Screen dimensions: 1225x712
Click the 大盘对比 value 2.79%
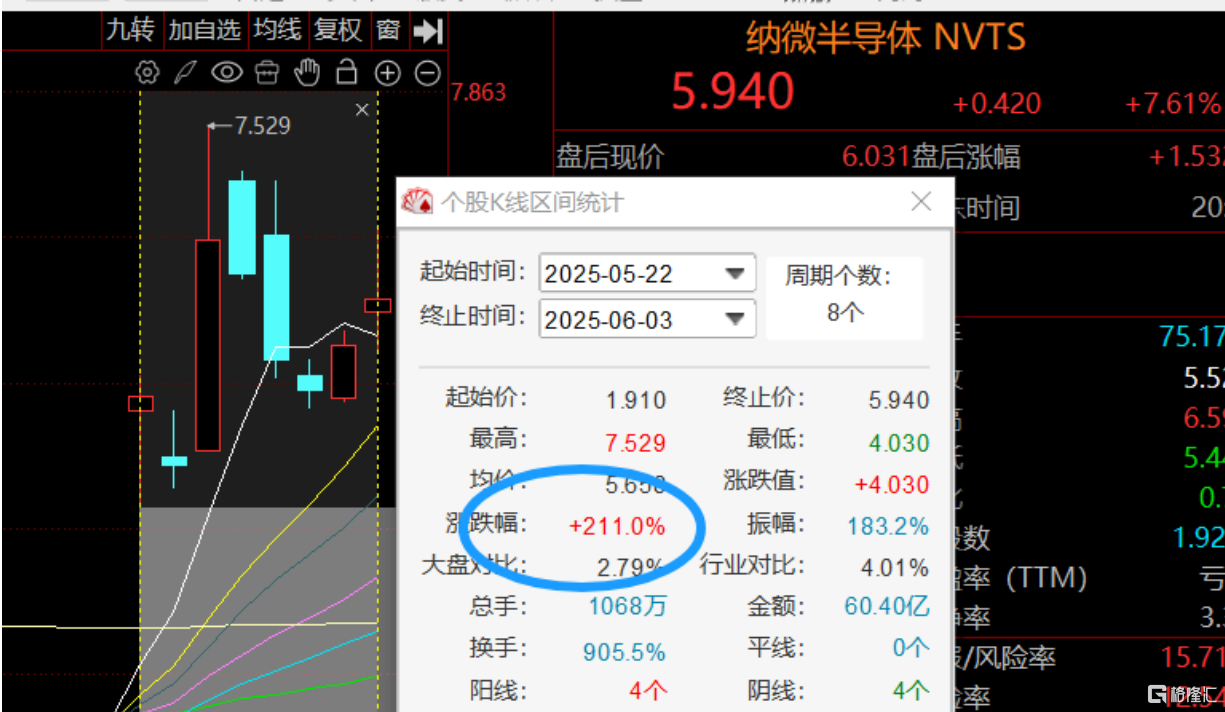[631, 568]
